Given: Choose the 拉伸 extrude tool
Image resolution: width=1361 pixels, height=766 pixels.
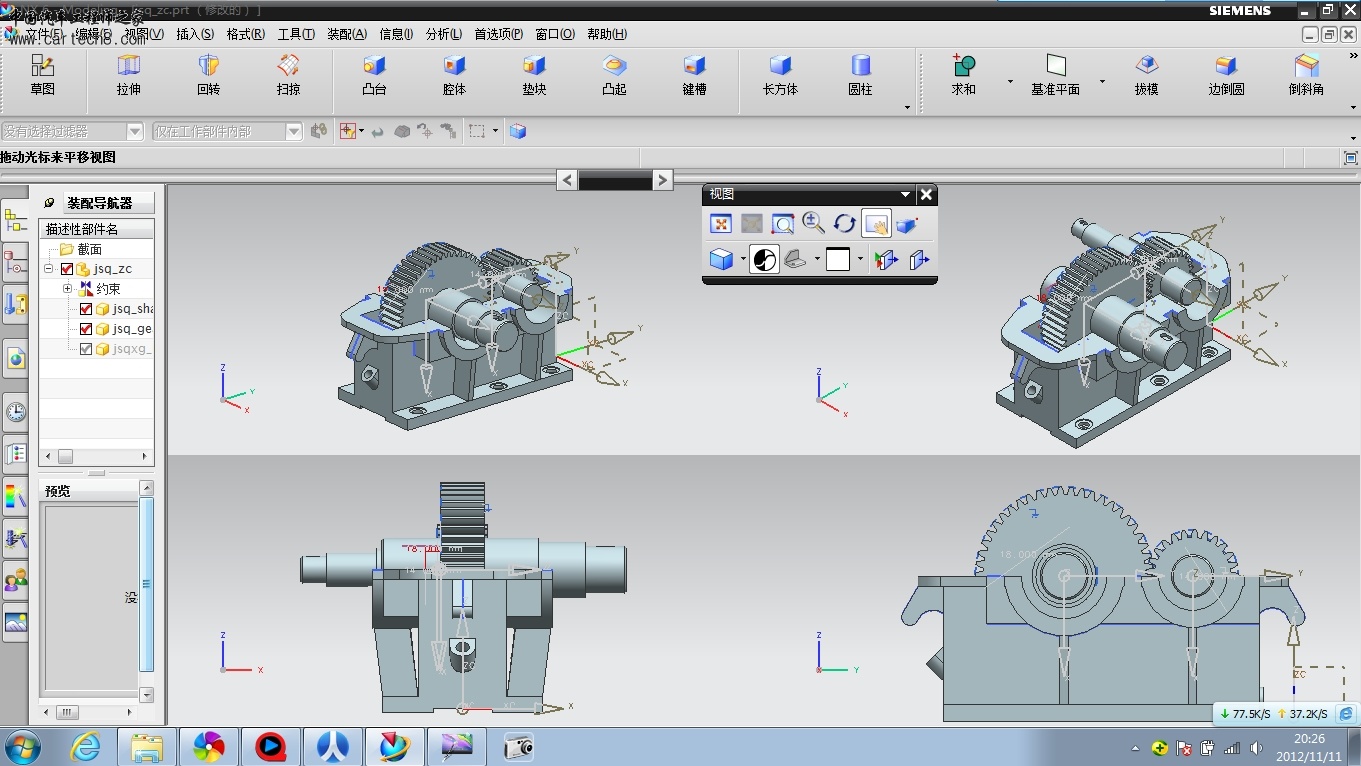Looking at the screenshot, I should click(x=129, y=76).
